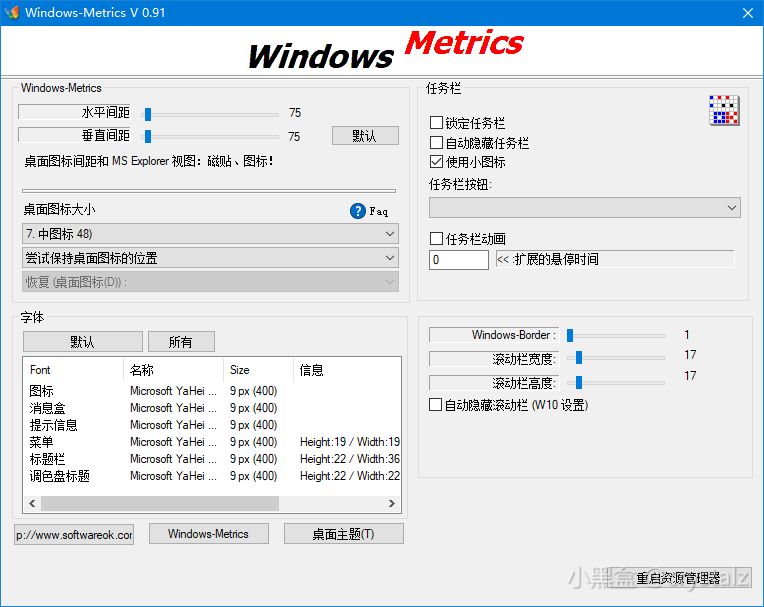
Task: Open the 任务栏按钮 combo box
Action: point(585,208)
